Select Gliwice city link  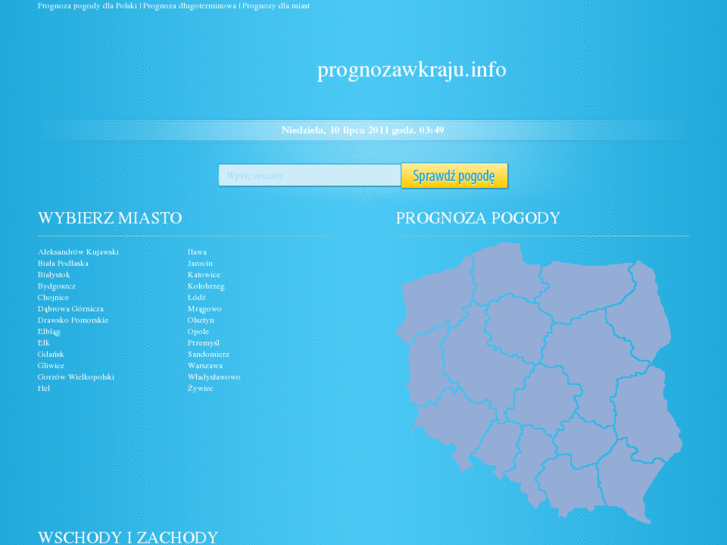51,365
